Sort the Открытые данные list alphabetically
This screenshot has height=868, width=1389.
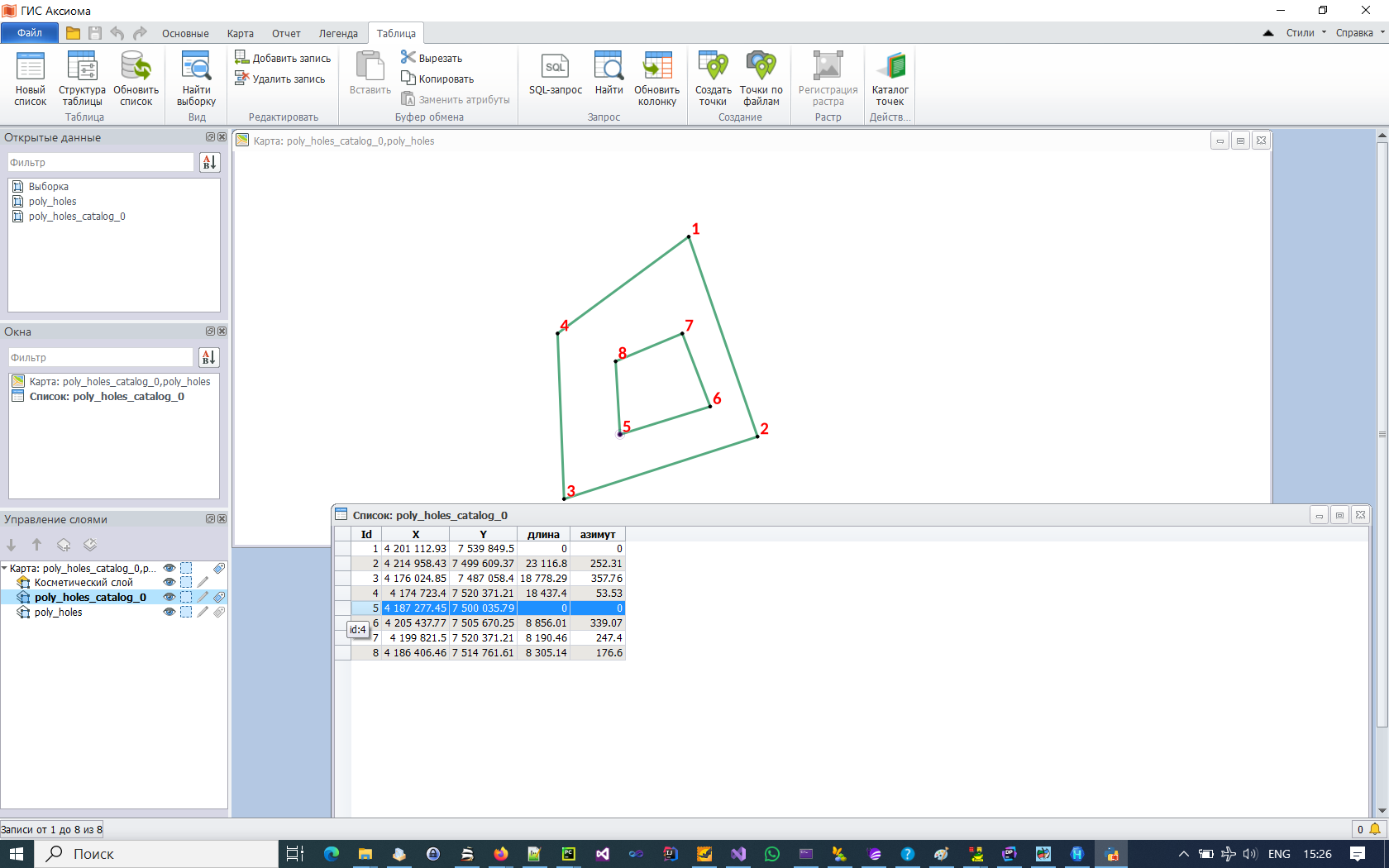209,163
